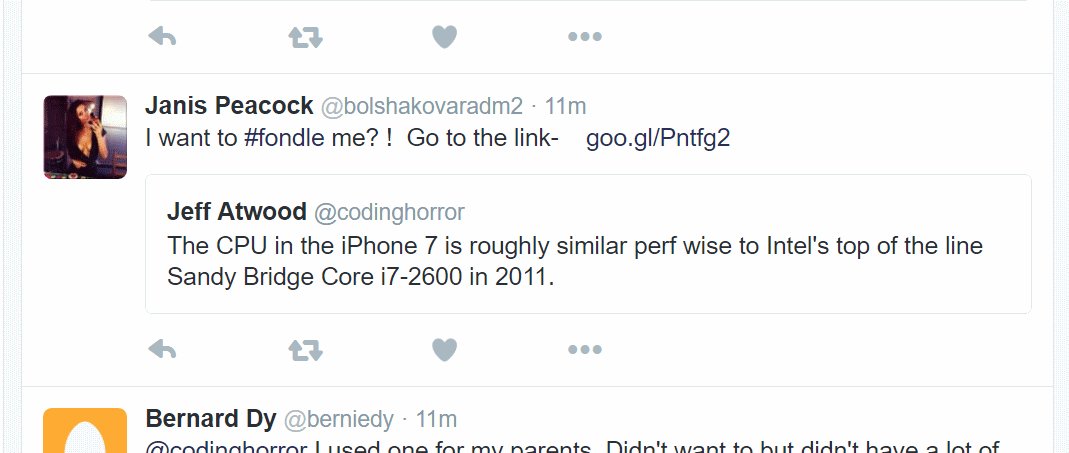The width and height of the screenshot is (1069, 453).
Task: Reply to Janis Peacock's tweet
Action: point(162,349)
